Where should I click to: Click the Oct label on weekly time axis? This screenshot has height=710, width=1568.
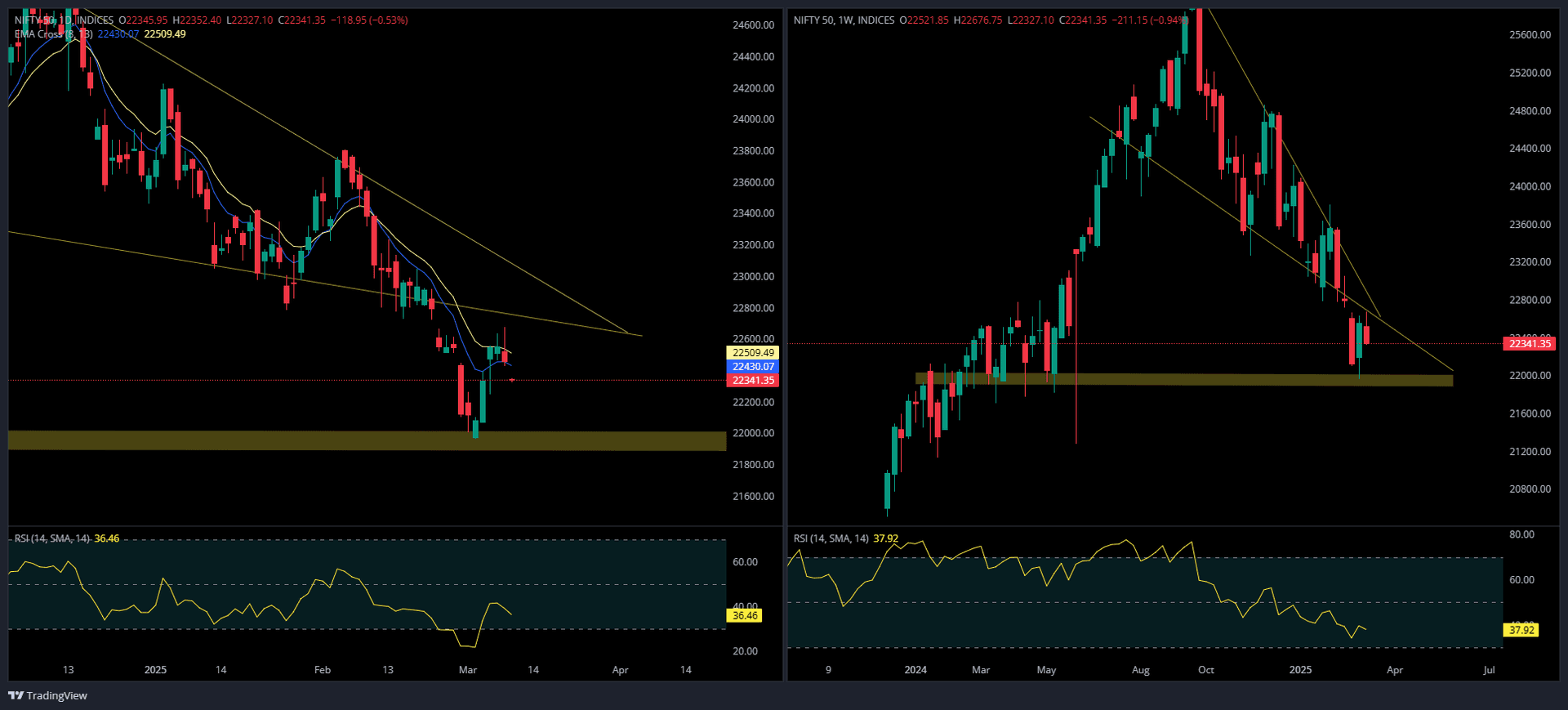(x=1206, y=670)
